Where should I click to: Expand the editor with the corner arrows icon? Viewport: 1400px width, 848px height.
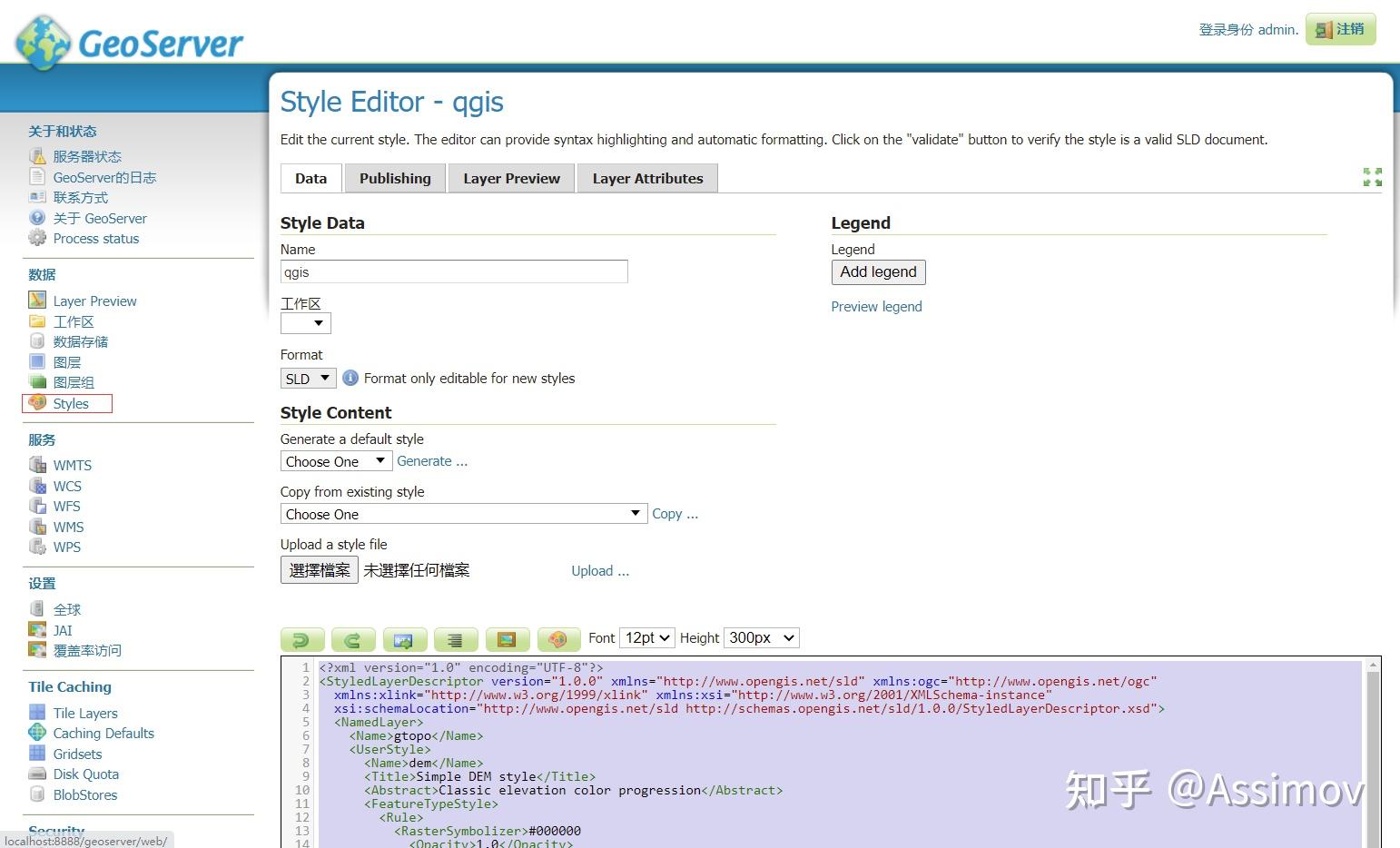coord(1371,177)
